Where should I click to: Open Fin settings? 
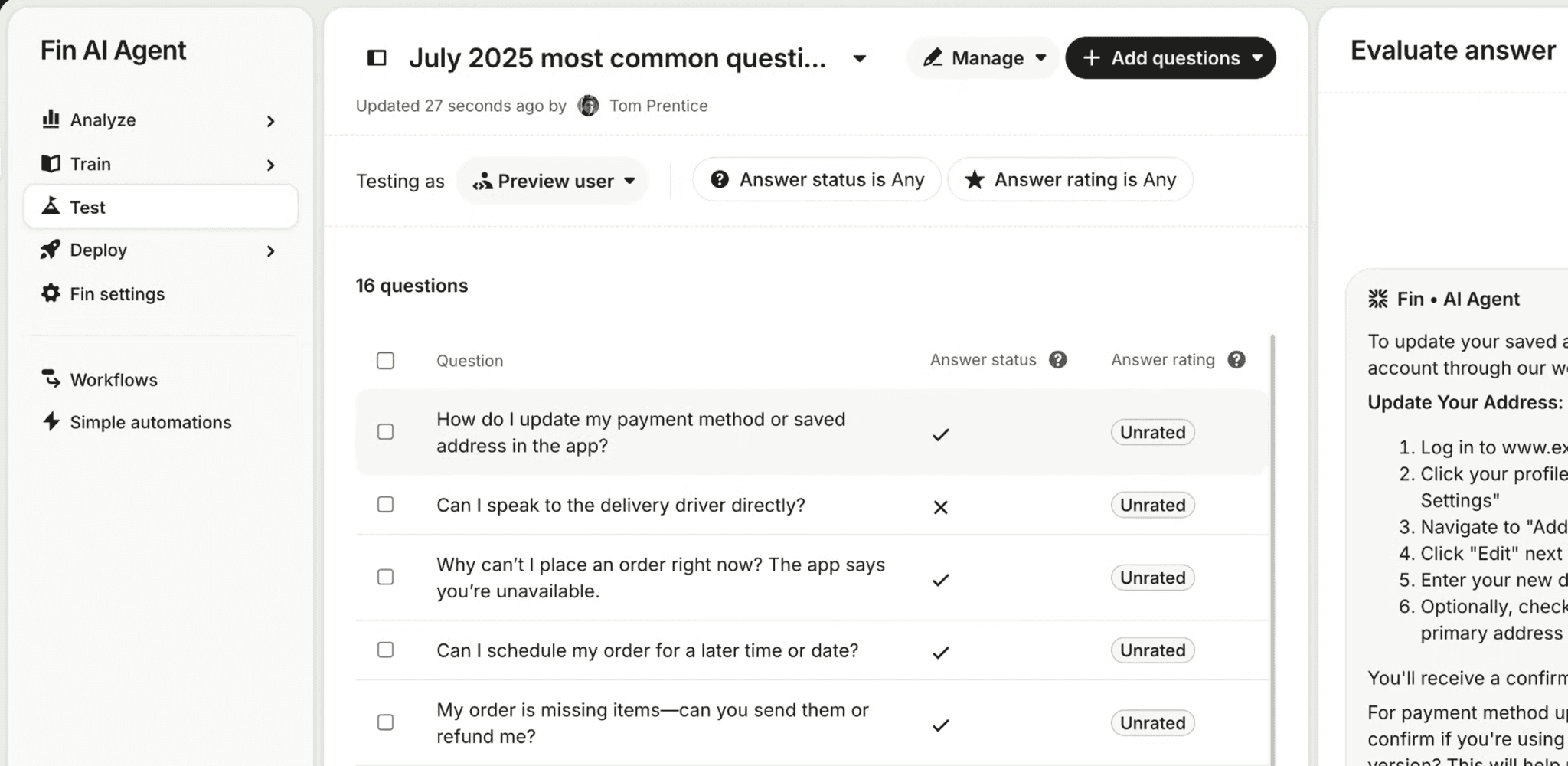[x=161, y=294]
